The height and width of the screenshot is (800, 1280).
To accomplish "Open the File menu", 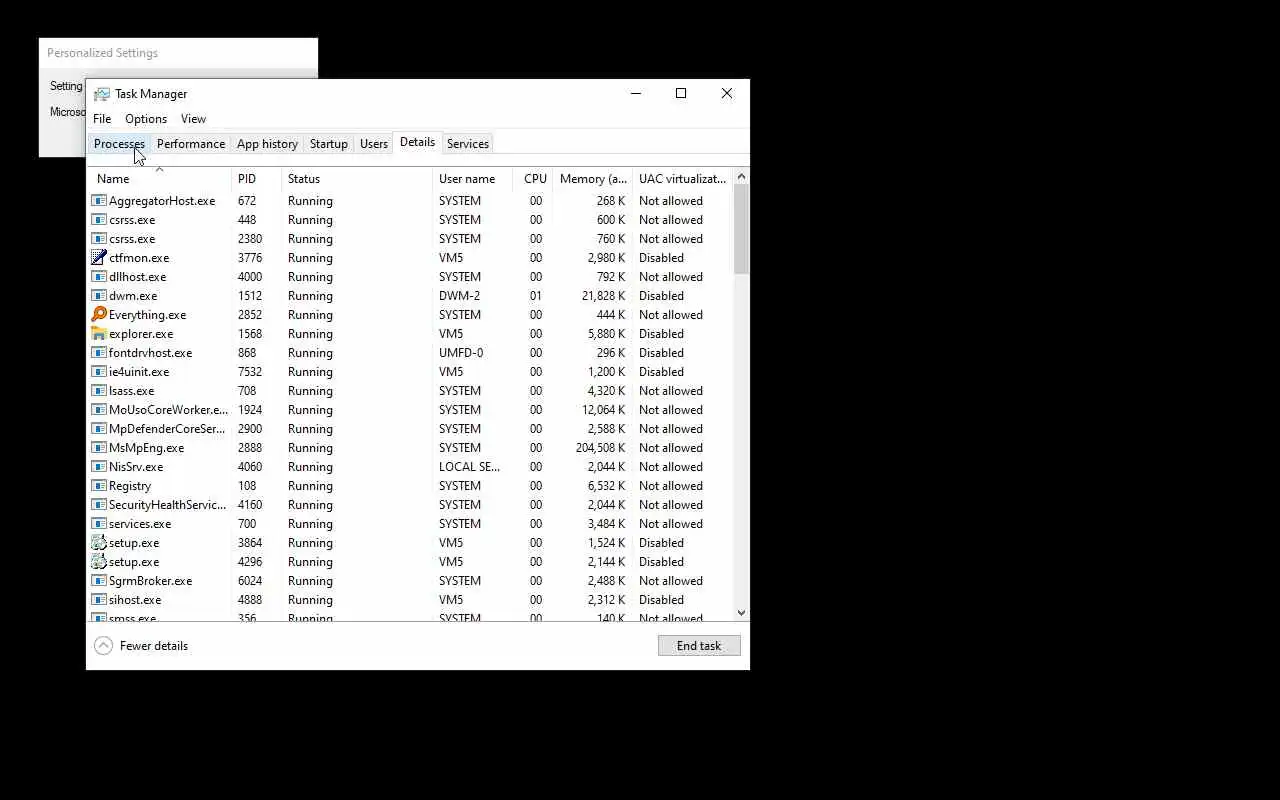I will (x=102, y=119).
